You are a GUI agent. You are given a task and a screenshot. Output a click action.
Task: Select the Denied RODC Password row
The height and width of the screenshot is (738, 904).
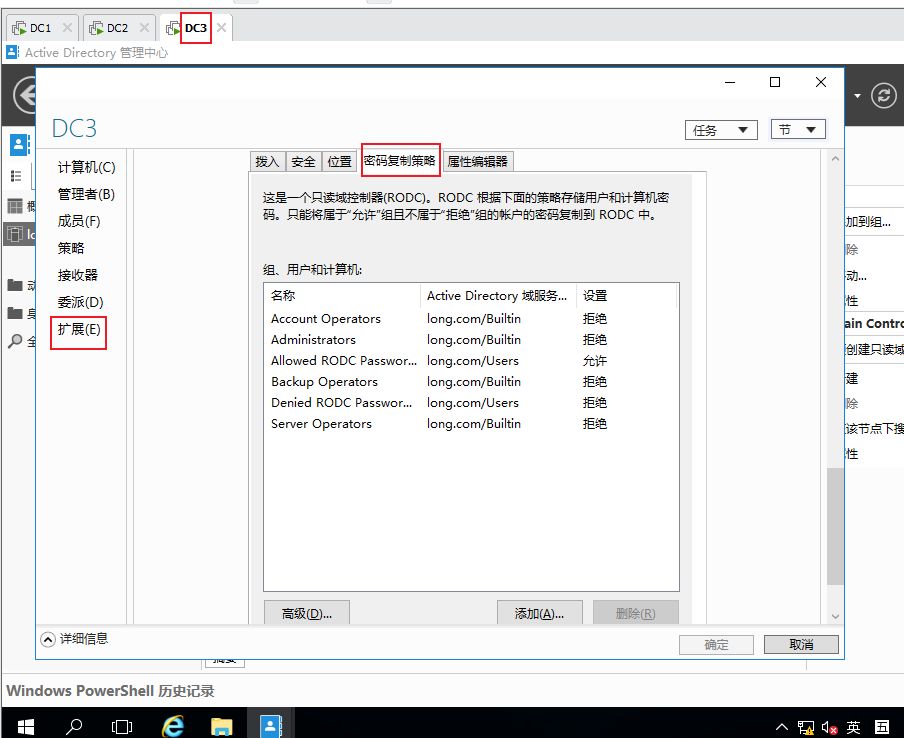pyautogui.click(x=470, y=402)
